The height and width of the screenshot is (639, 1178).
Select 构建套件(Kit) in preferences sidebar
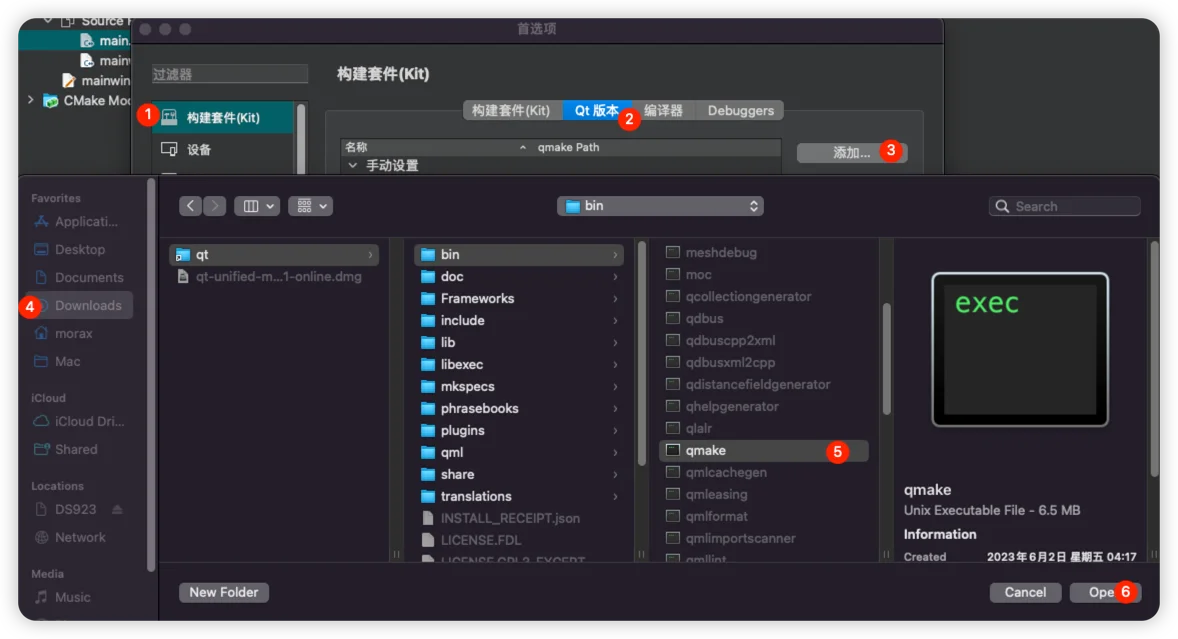pos(223,117)
